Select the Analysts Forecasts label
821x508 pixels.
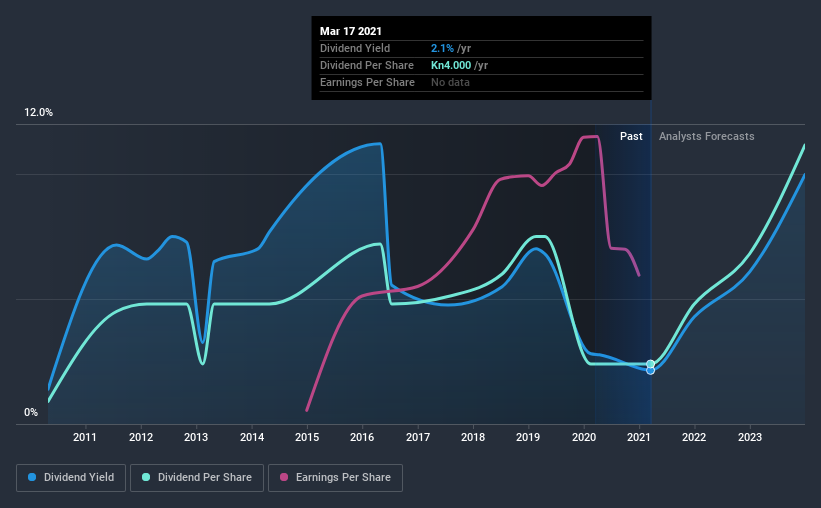[x=706, y=136]
